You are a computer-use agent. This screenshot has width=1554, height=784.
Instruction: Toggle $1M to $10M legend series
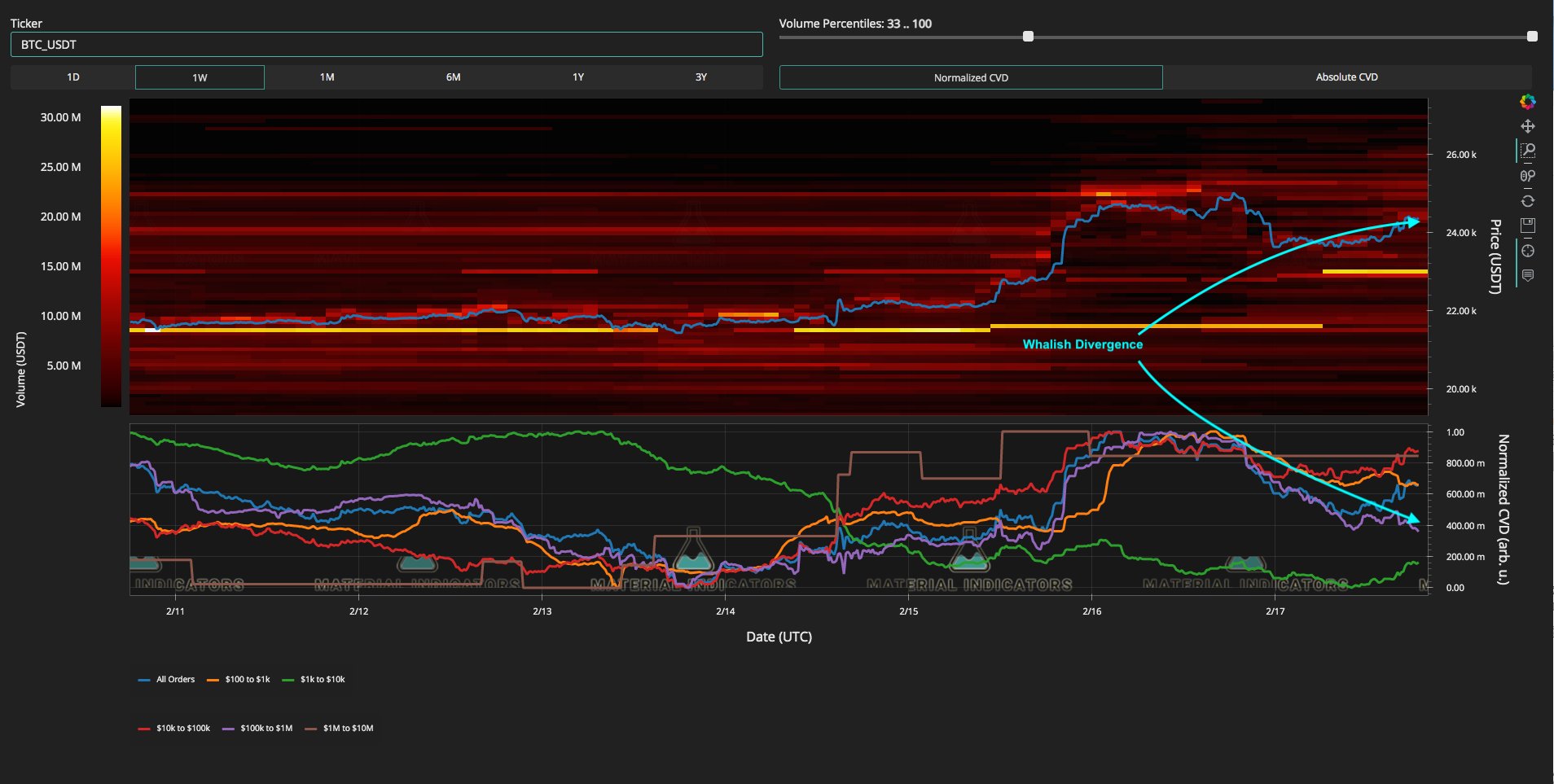pyautogui.click(x=340, y=728)
